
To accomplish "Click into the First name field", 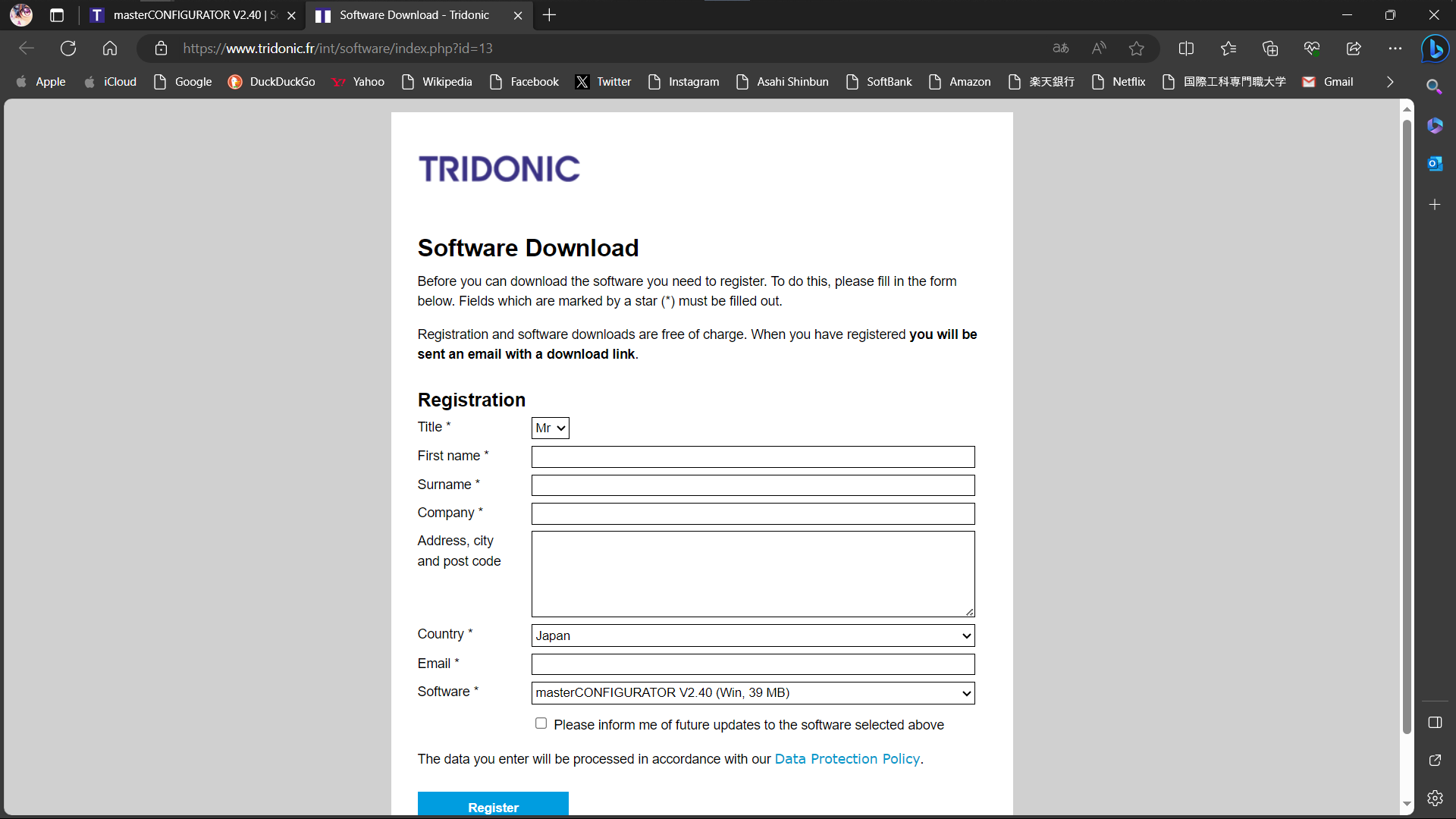I will pyautogui.click(x=752, y=457).
